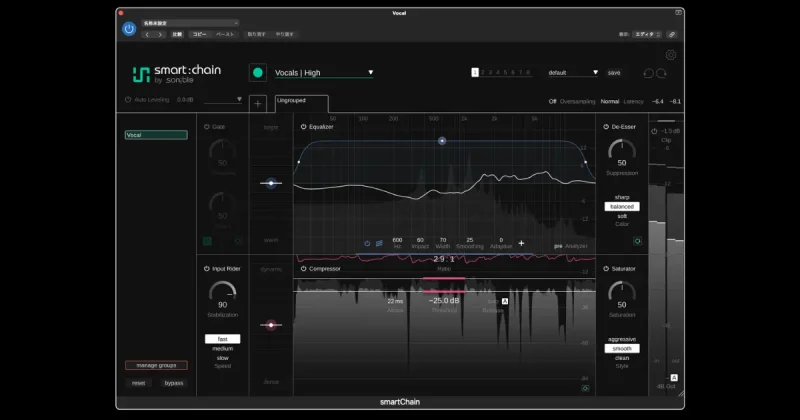Add a new group with plus button
800x420 pixels.
[258, 104]
